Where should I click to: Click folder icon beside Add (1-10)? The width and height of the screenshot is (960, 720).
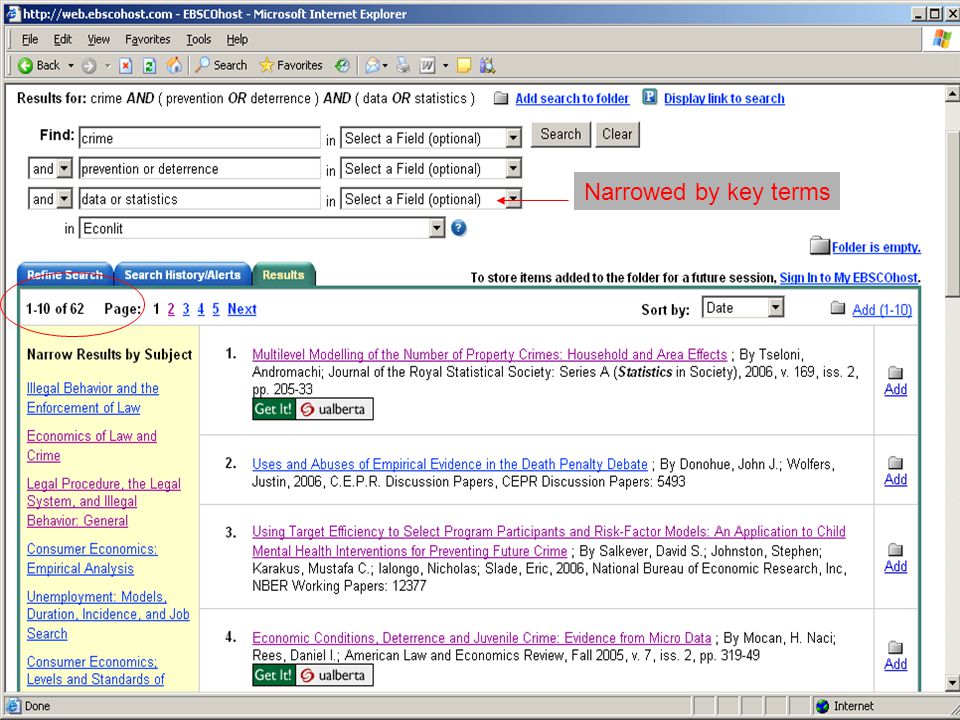[838, 308]
